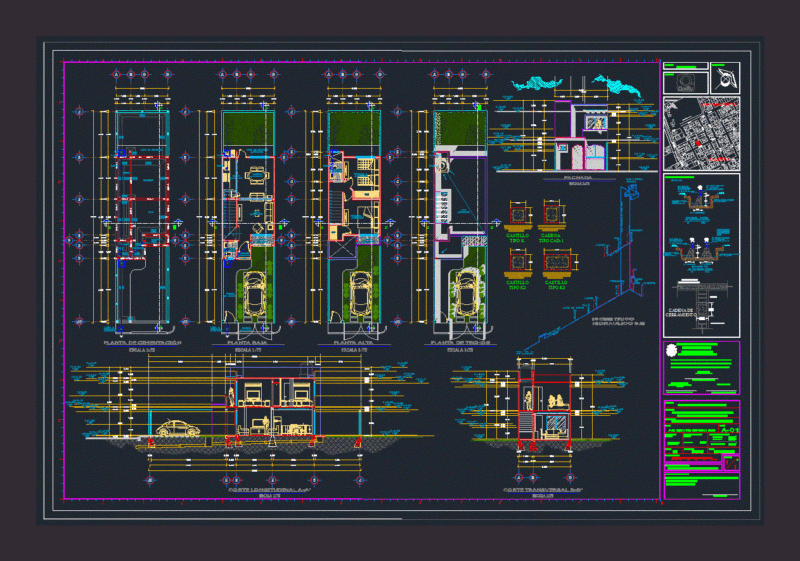Click the hydraulic isometric diagram label

(x=618, y=321)
